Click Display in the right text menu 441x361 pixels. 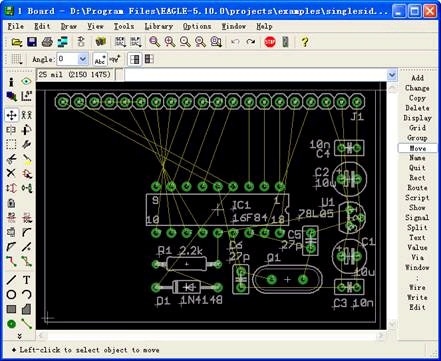417,118
